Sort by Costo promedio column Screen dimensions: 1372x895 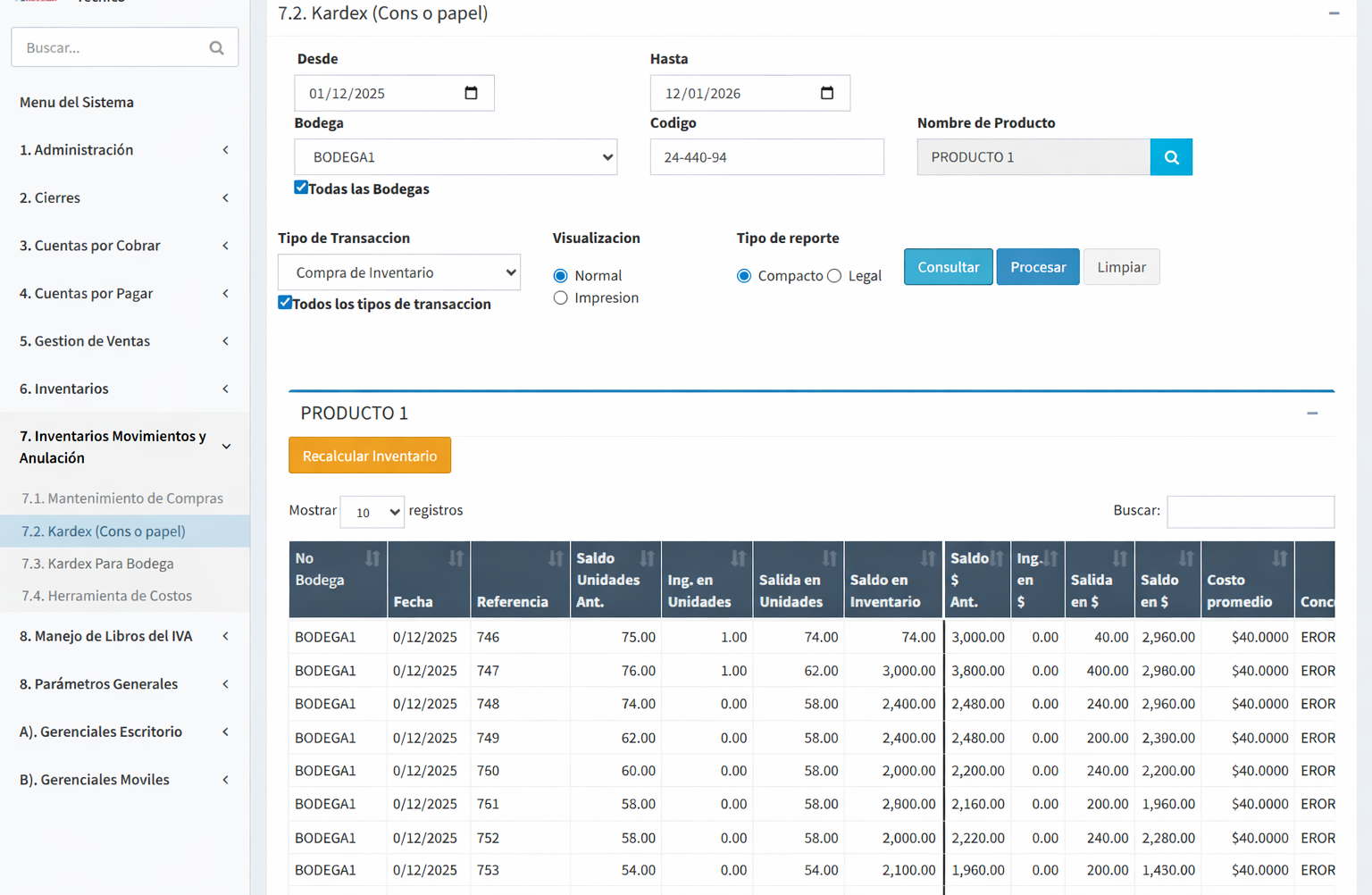pyautogui.click(x=1247, y=580)
